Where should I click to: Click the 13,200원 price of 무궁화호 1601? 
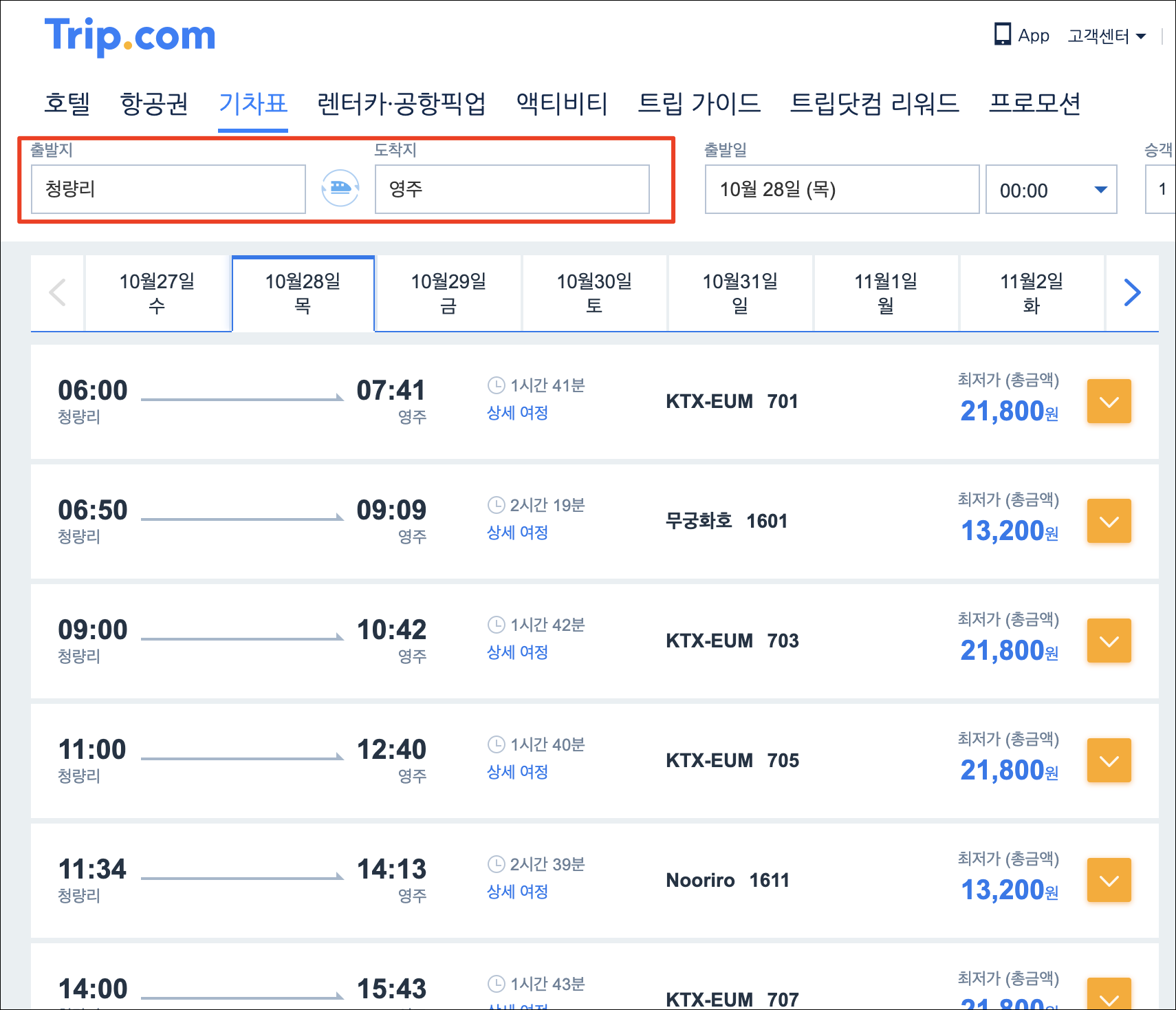pos(1009,531)
